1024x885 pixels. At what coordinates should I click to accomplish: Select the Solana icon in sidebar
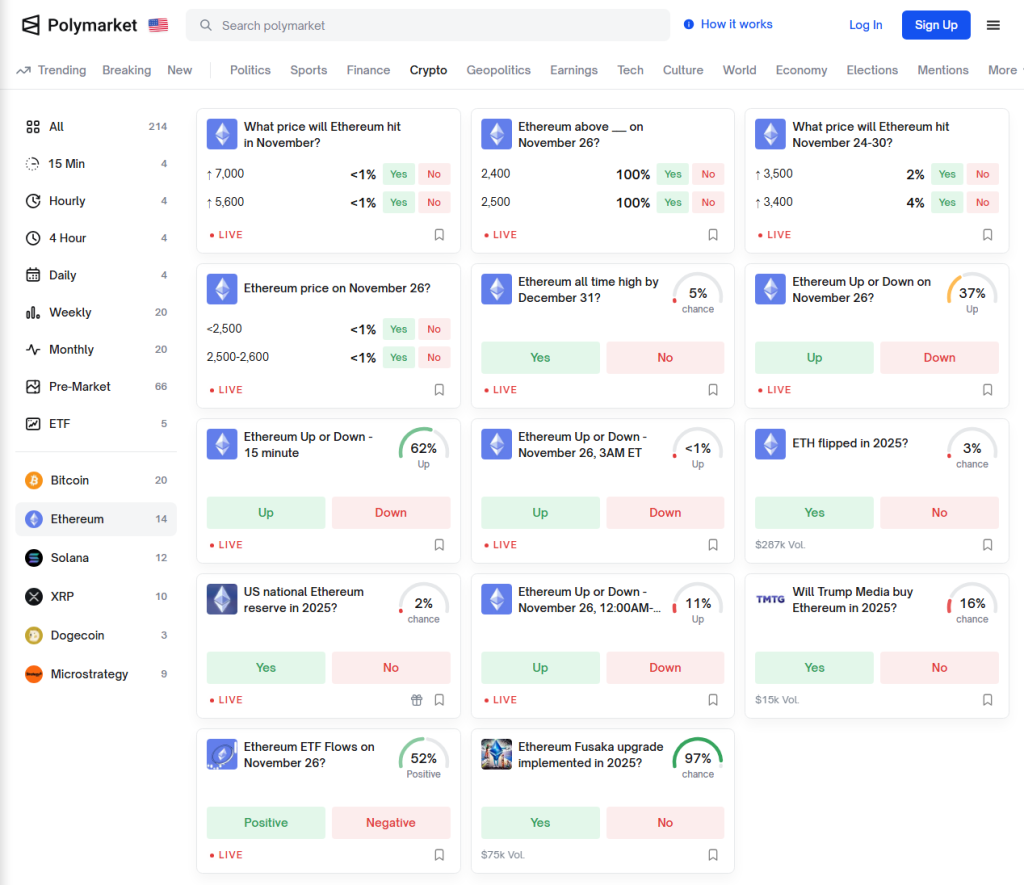tap(34, 558)
